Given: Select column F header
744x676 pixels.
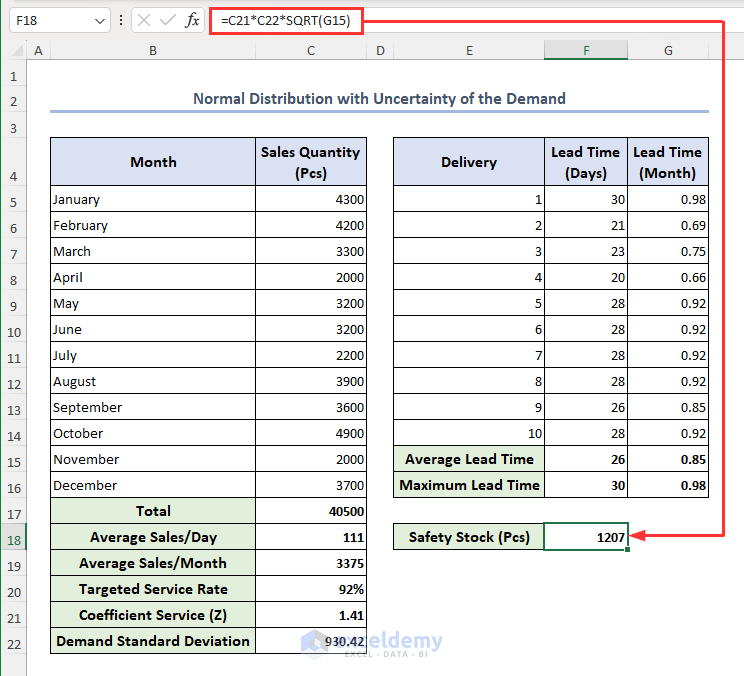Looking at the screenshot, I should tap(586, 50).
